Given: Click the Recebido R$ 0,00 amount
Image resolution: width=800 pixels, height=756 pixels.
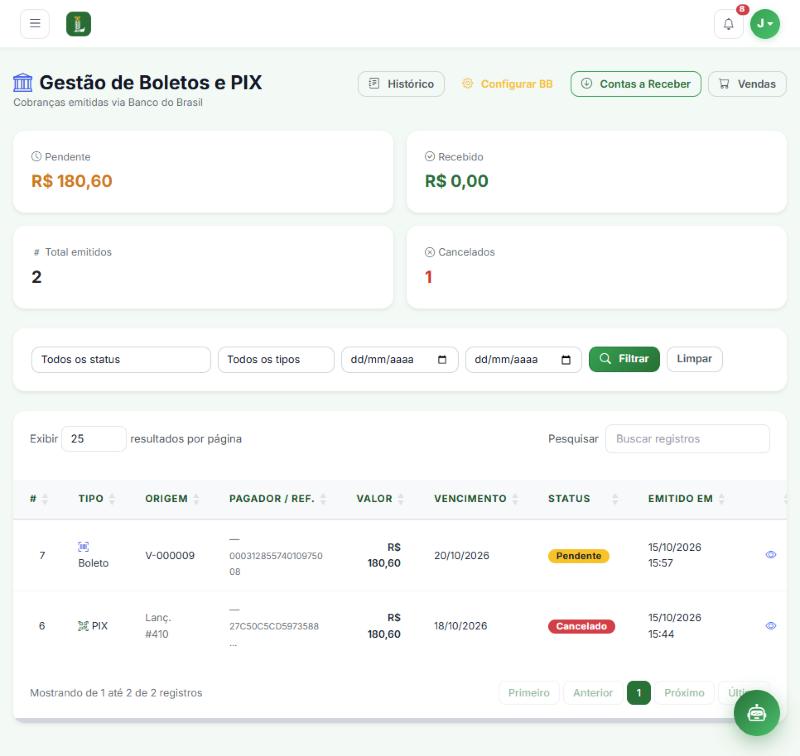Looking at the screenshot, I should click(457, 181).
